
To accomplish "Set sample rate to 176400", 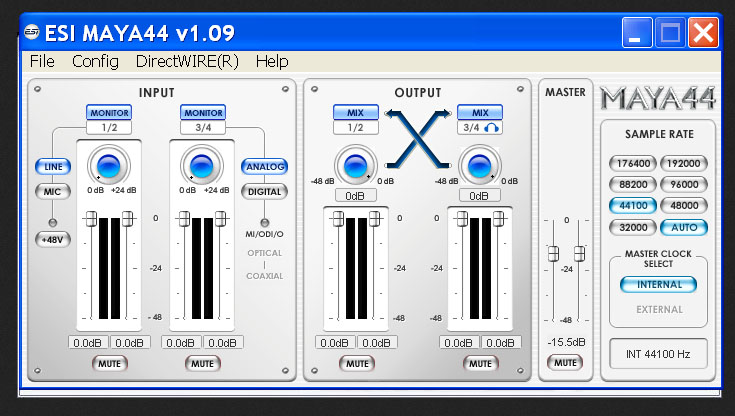I will coord(633,164).
